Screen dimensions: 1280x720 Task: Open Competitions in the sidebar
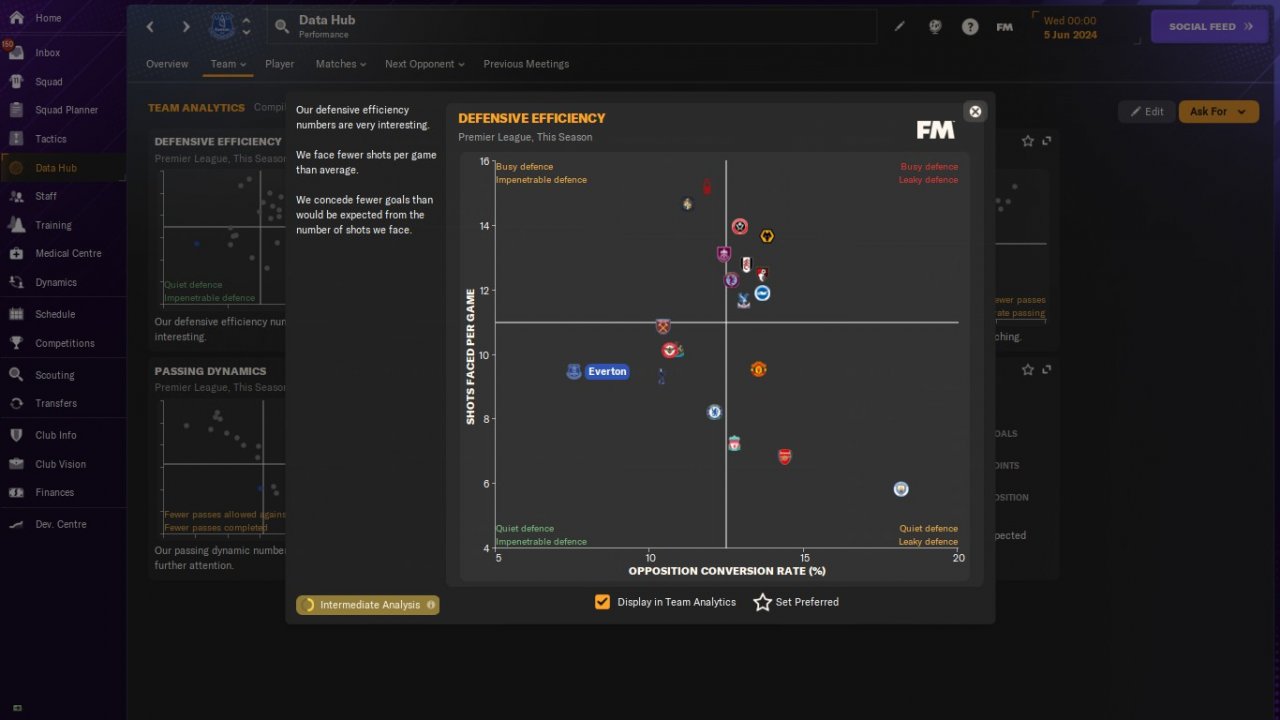click(65, 343)
